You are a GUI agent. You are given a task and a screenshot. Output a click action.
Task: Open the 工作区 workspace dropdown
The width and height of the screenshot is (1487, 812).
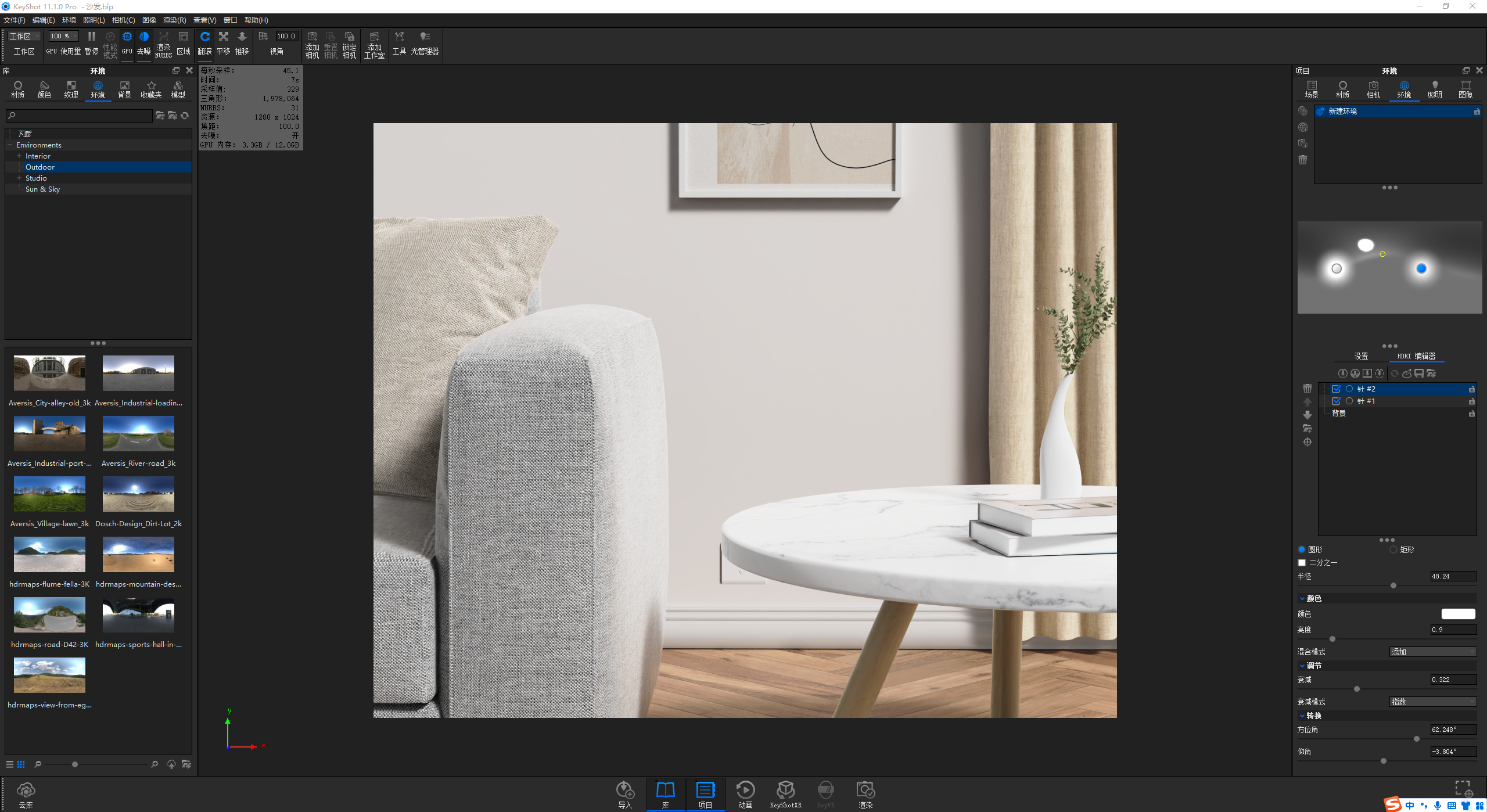pos(24,36)
